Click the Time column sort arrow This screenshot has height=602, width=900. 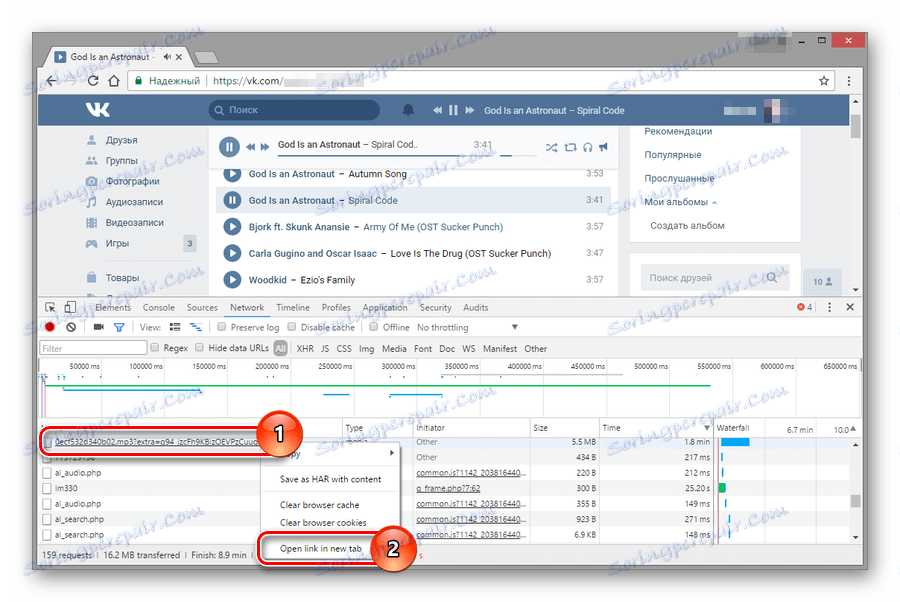coord(707,428)
